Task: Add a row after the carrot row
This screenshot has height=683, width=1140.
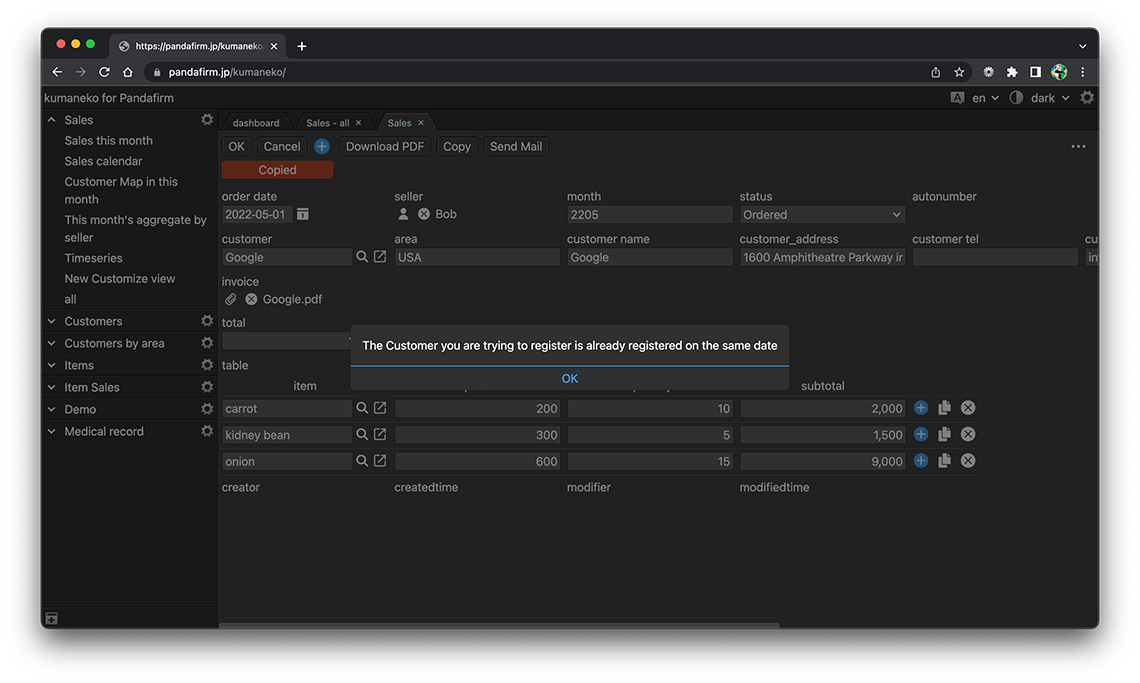Action: tap(921, 408)
